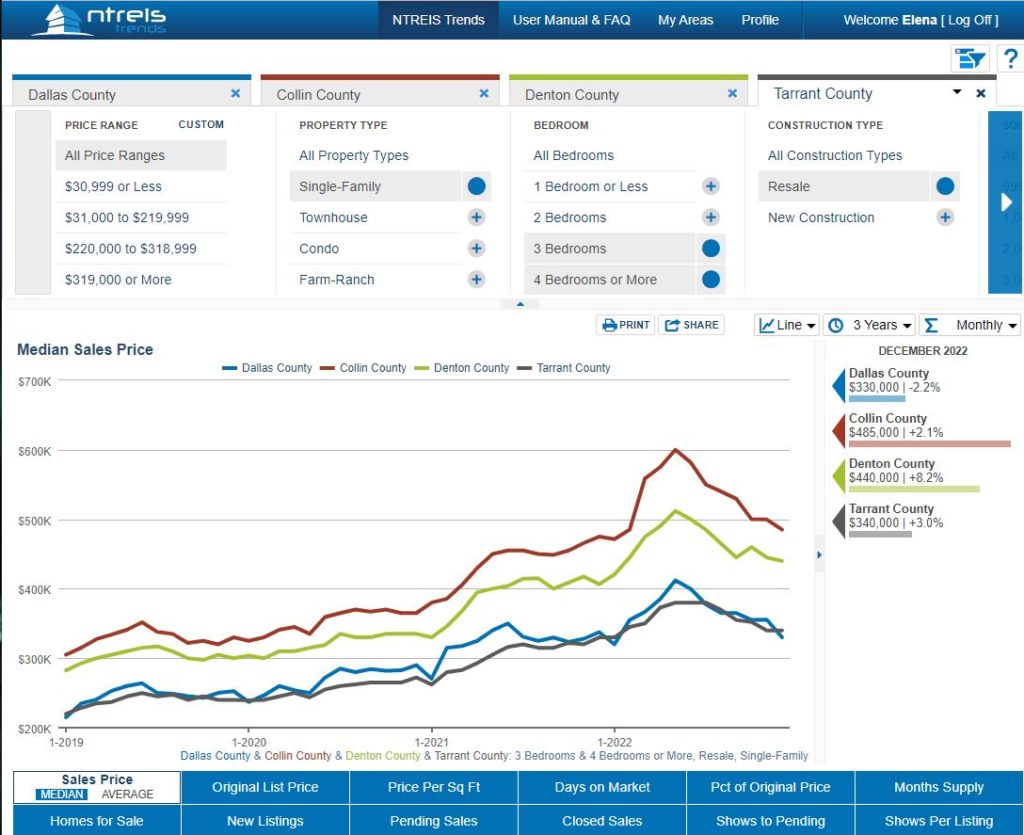
Task: Close the Tarrant County tab
Action: 981,94
